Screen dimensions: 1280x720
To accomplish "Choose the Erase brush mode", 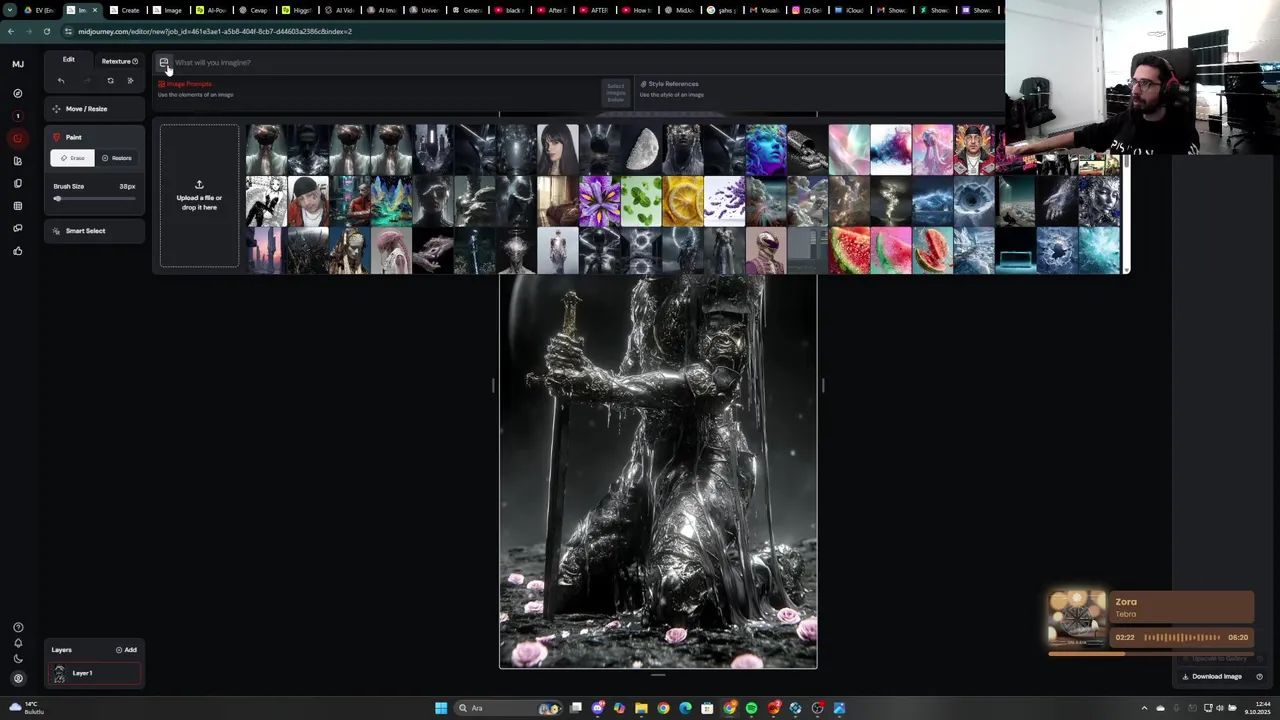I will click(72, 158).
